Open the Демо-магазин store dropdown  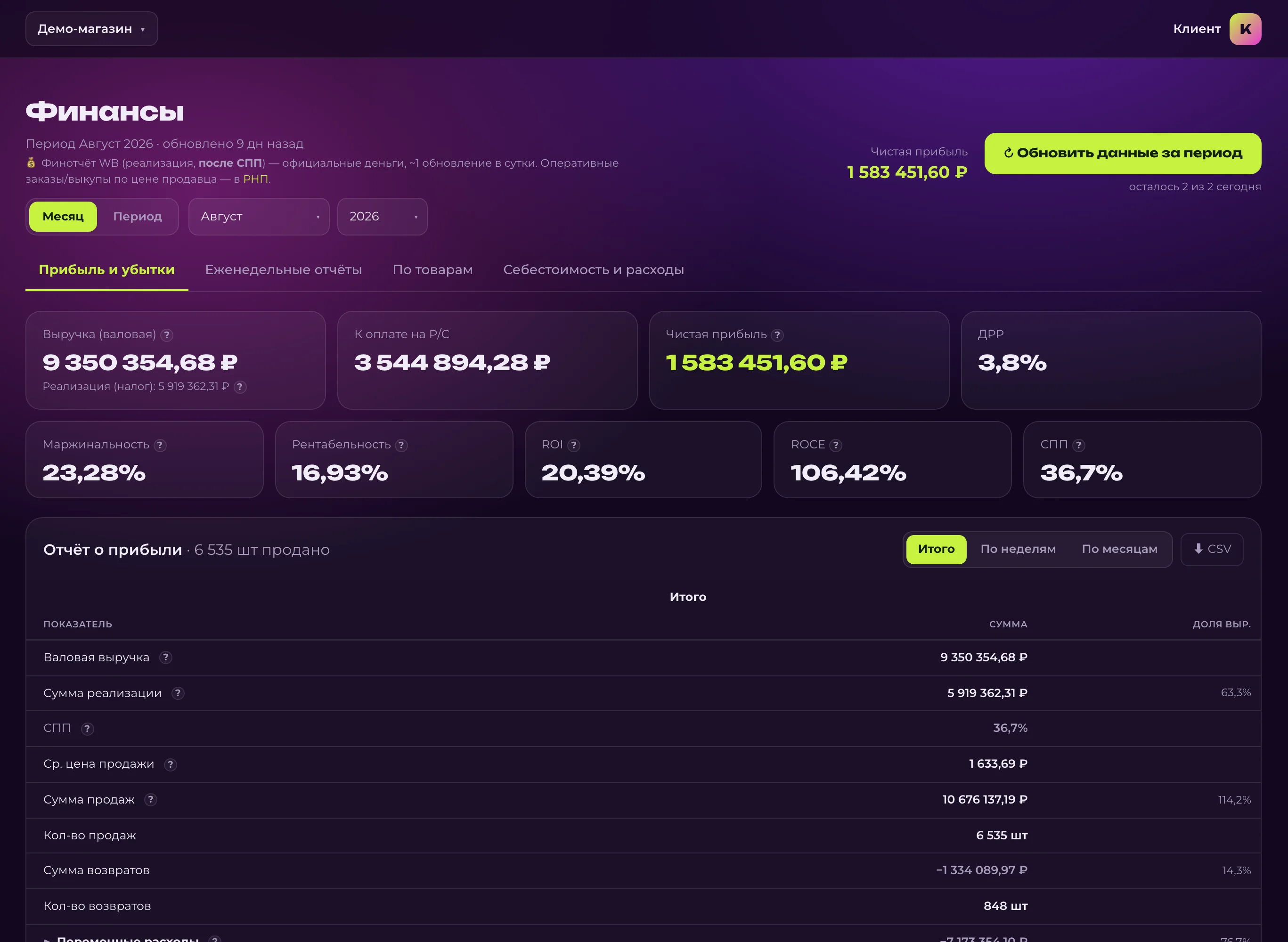click(x=92, y=29)
